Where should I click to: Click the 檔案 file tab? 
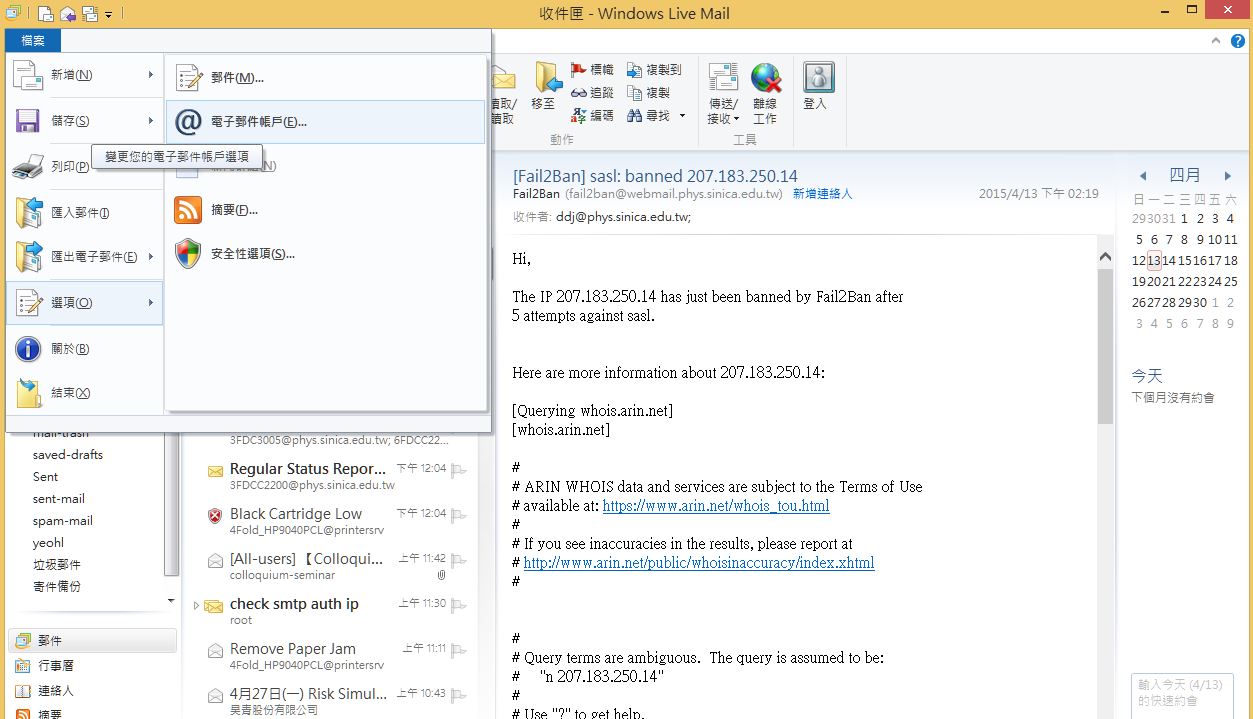[33, 40]
